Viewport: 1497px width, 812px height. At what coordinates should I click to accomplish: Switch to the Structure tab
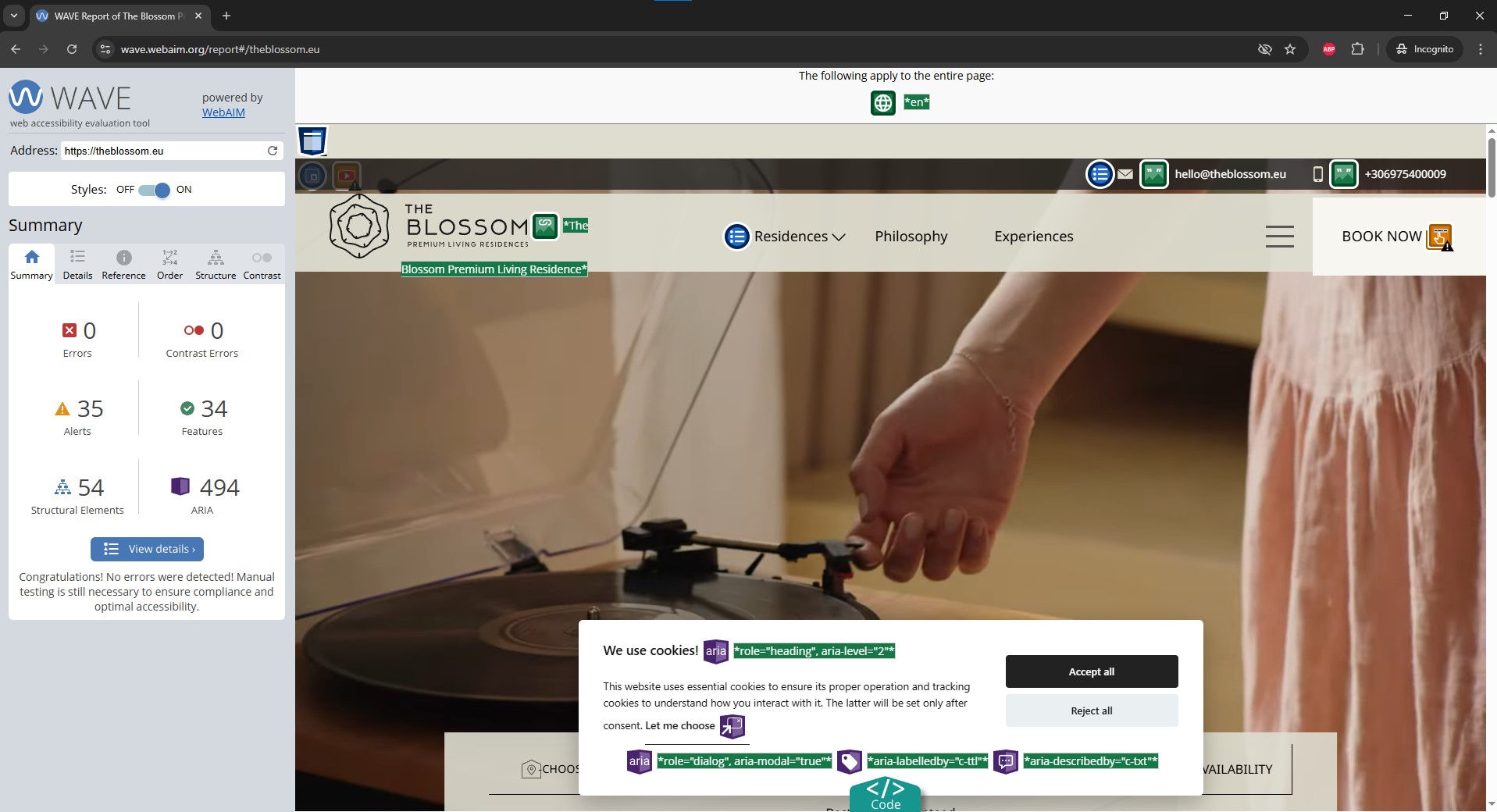(216, 264)
